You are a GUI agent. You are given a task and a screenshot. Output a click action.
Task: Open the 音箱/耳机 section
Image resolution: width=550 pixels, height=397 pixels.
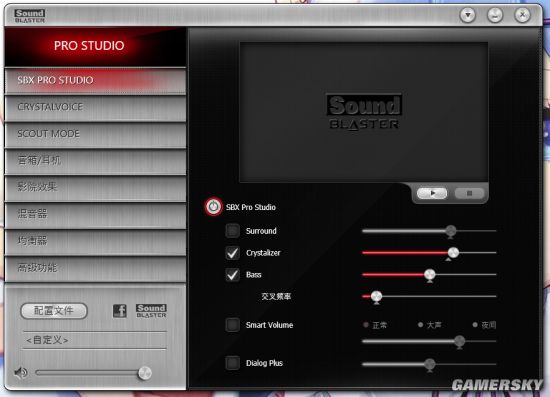tap(95, 161)
